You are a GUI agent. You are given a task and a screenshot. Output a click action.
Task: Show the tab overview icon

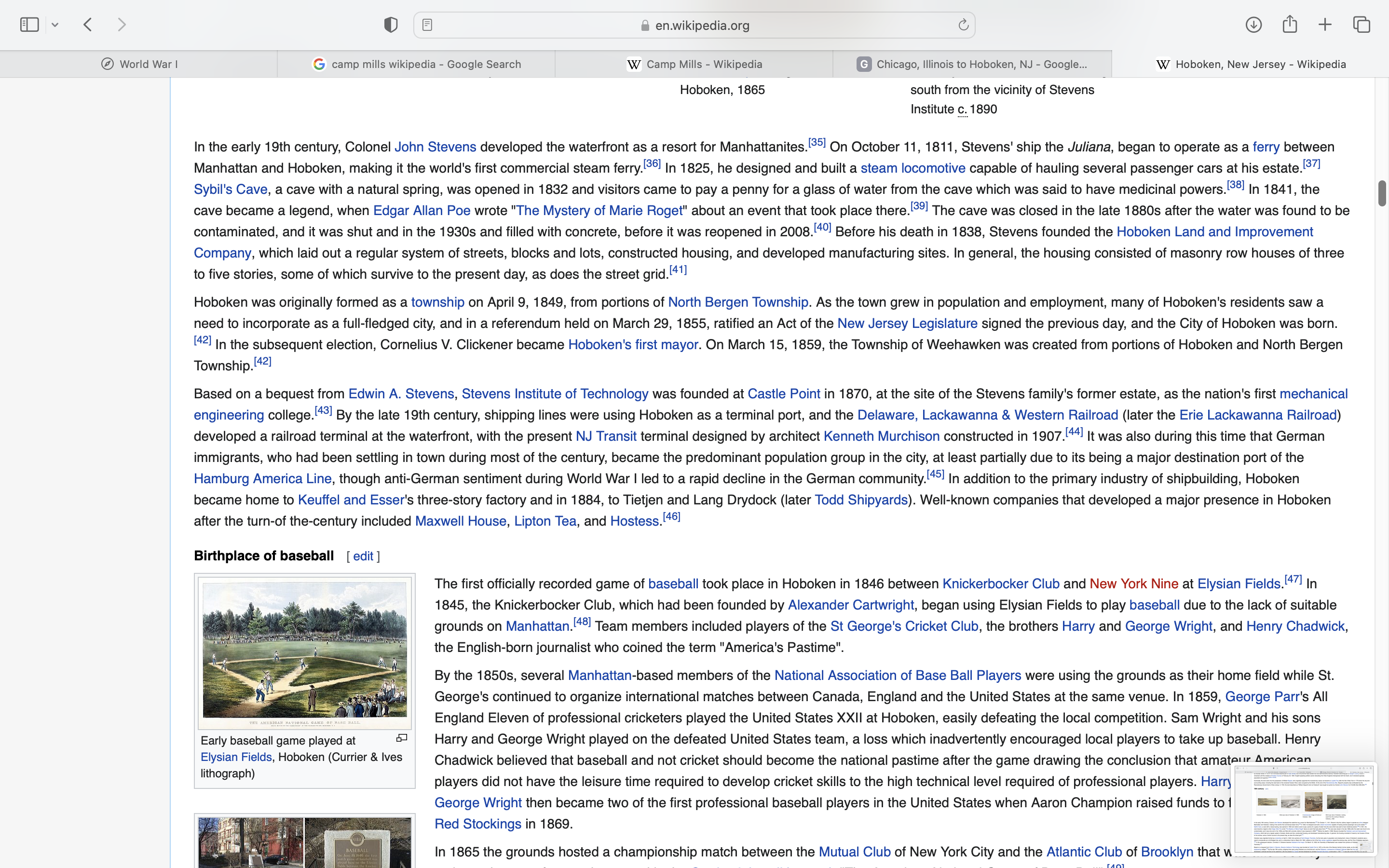[1362, 25]
